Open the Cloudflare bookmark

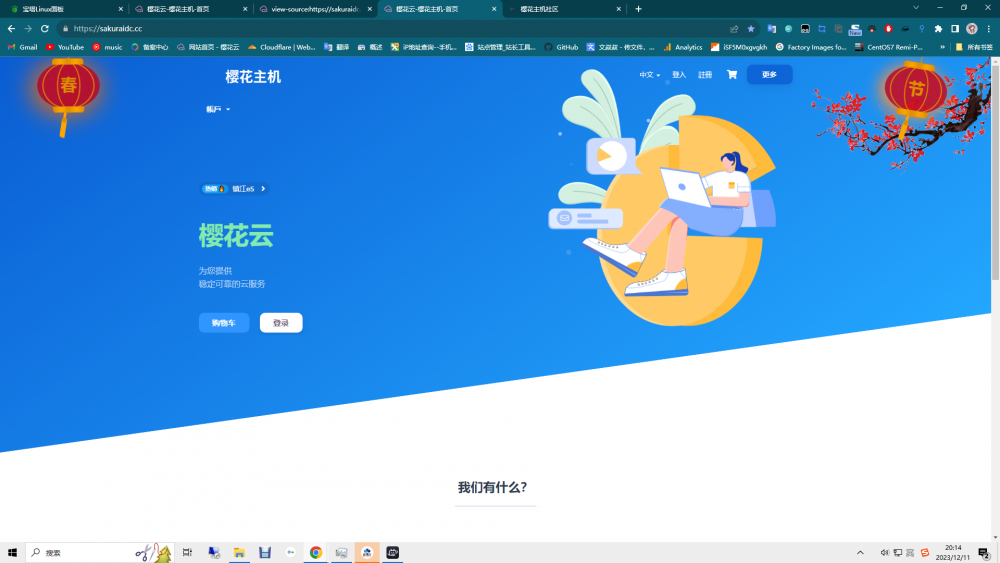[x=281, y=47]
